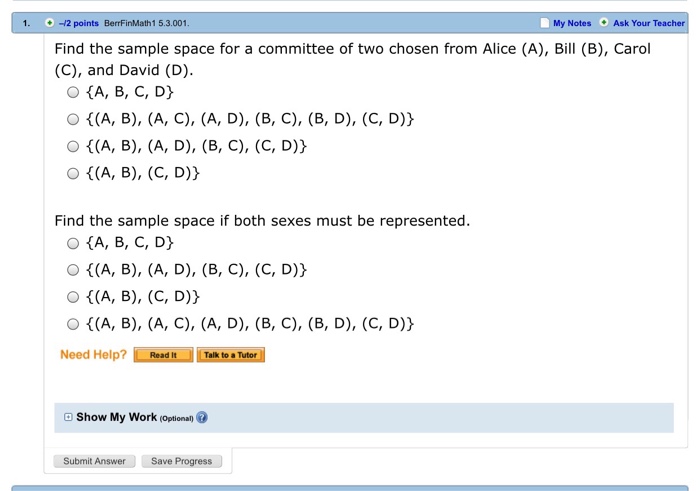Select first question's {A, B, C, D} option
The image size is (700, 491).
(x=73, y=93)
